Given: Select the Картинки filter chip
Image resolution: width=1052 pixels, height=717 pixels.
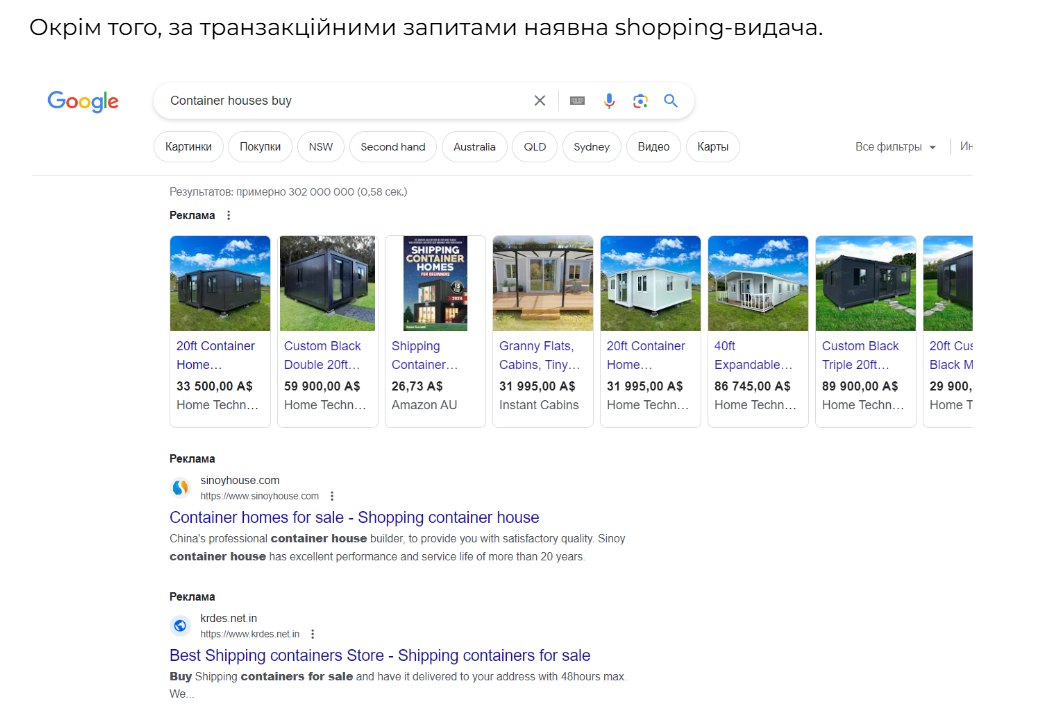Looking at the screenshot, I should (189, 147).
